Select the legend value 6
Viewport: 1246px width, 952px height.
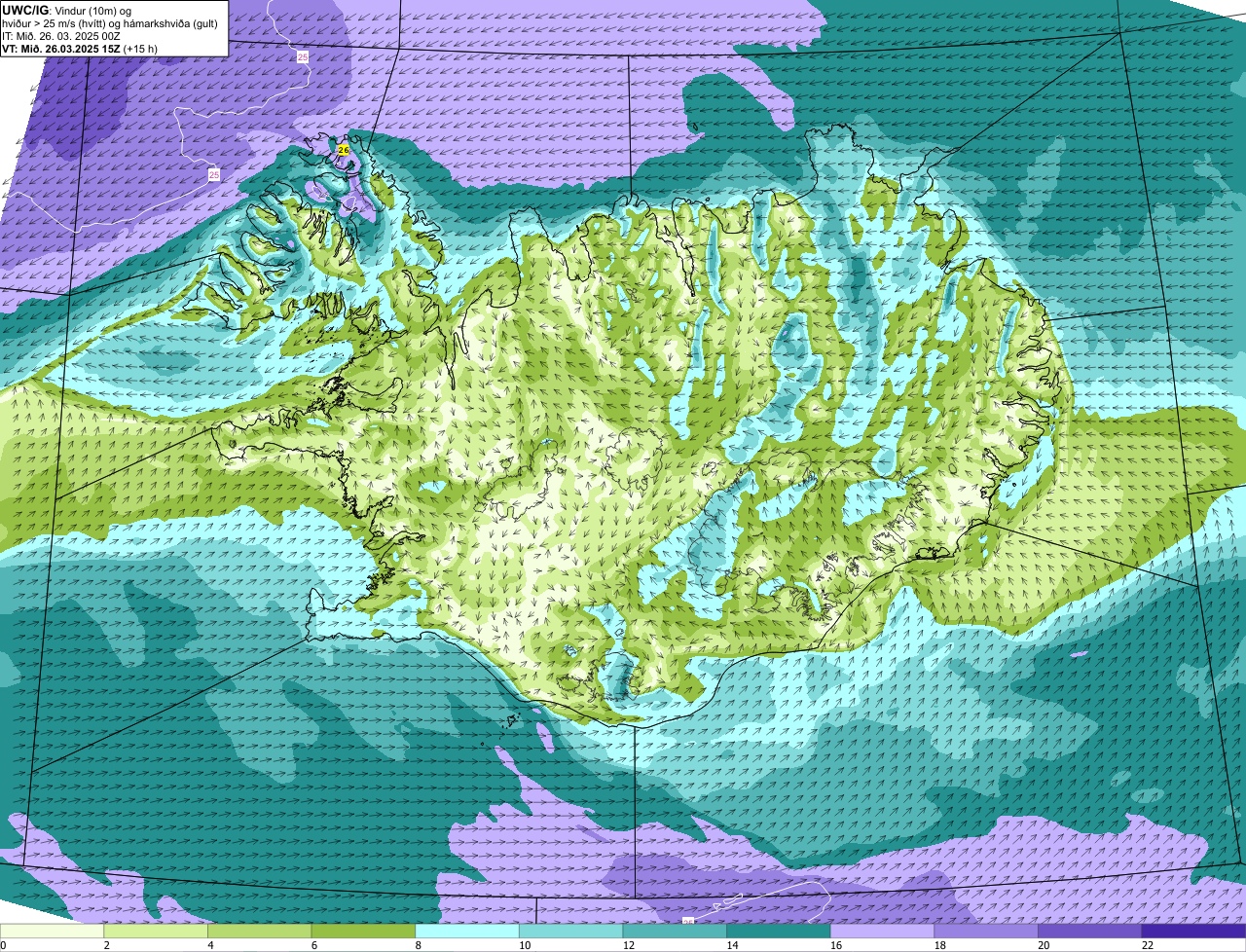[314, 945]
